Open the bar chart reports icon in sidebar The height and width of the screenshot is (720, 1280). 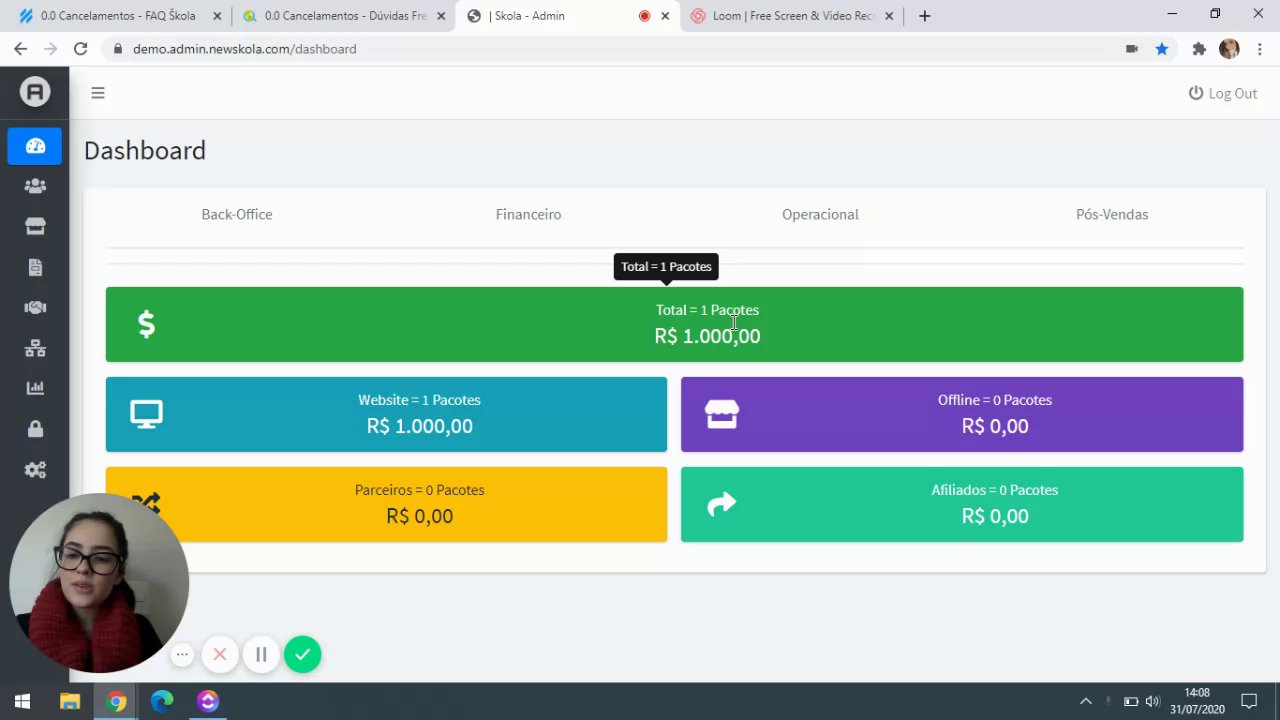(x=35, y=388)
